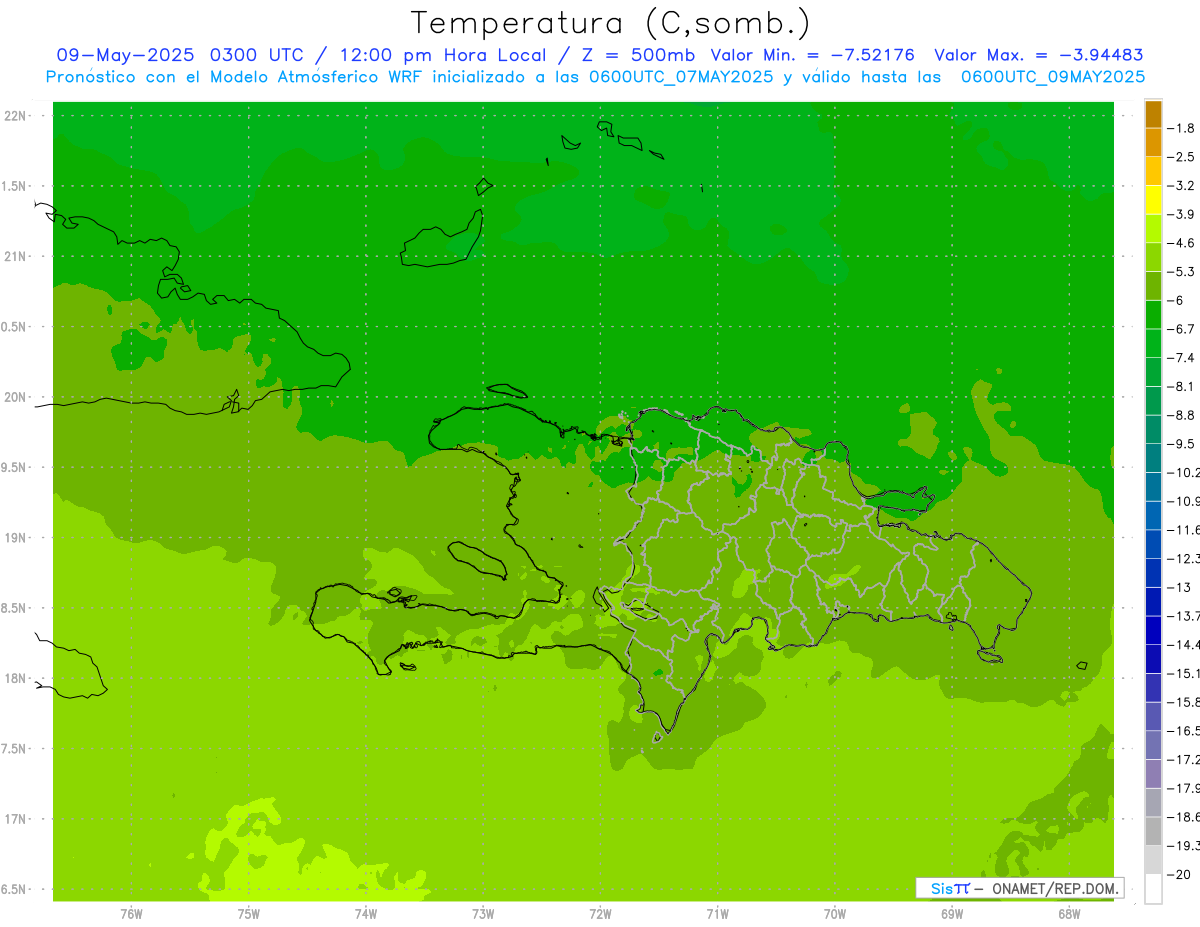Click the '-14.4' color bar value
The width and height of the screenshot is (1200, 927).
tap(1184, 644)
